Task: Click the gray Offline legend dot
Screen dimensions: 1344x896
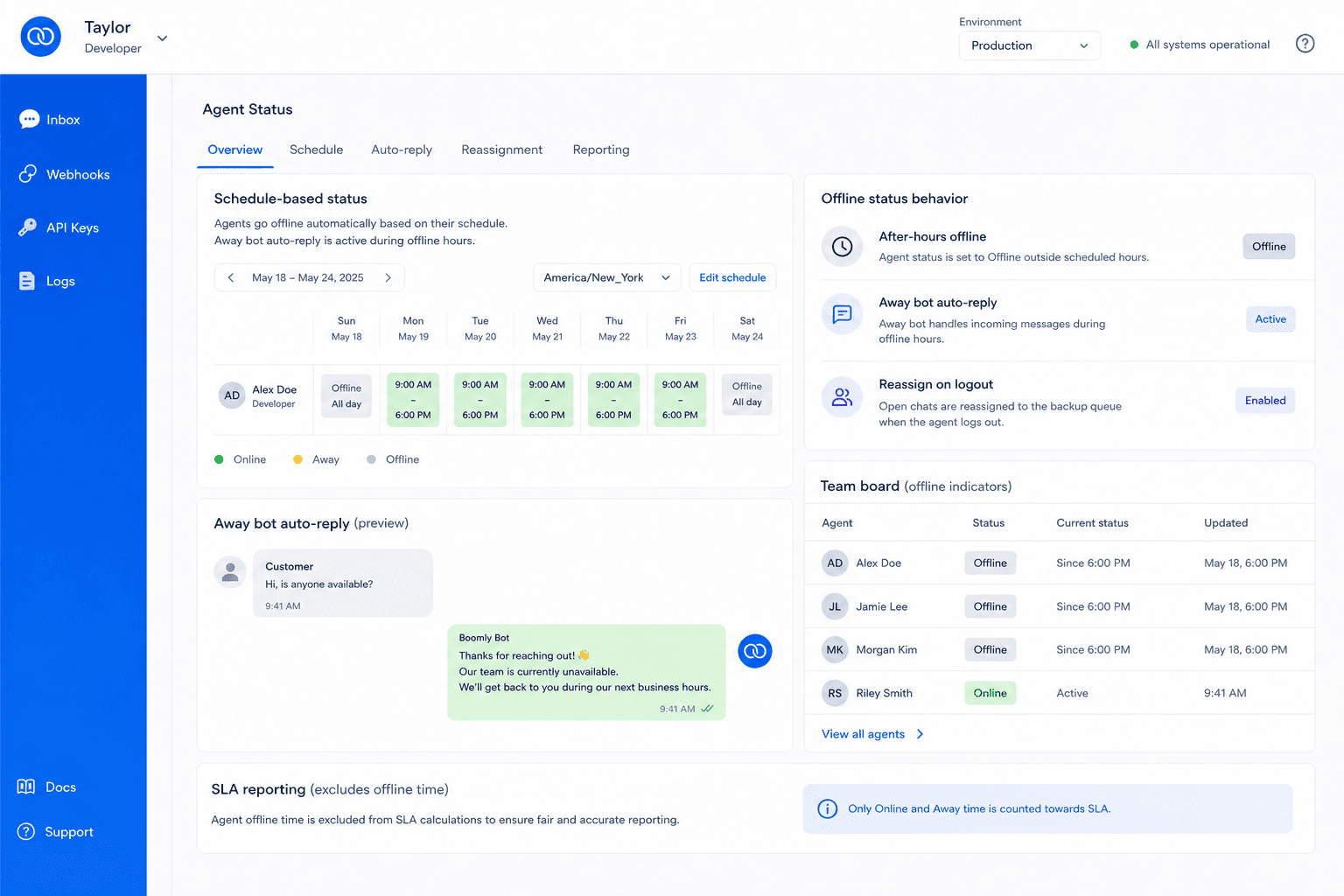Action: [371, 459]
